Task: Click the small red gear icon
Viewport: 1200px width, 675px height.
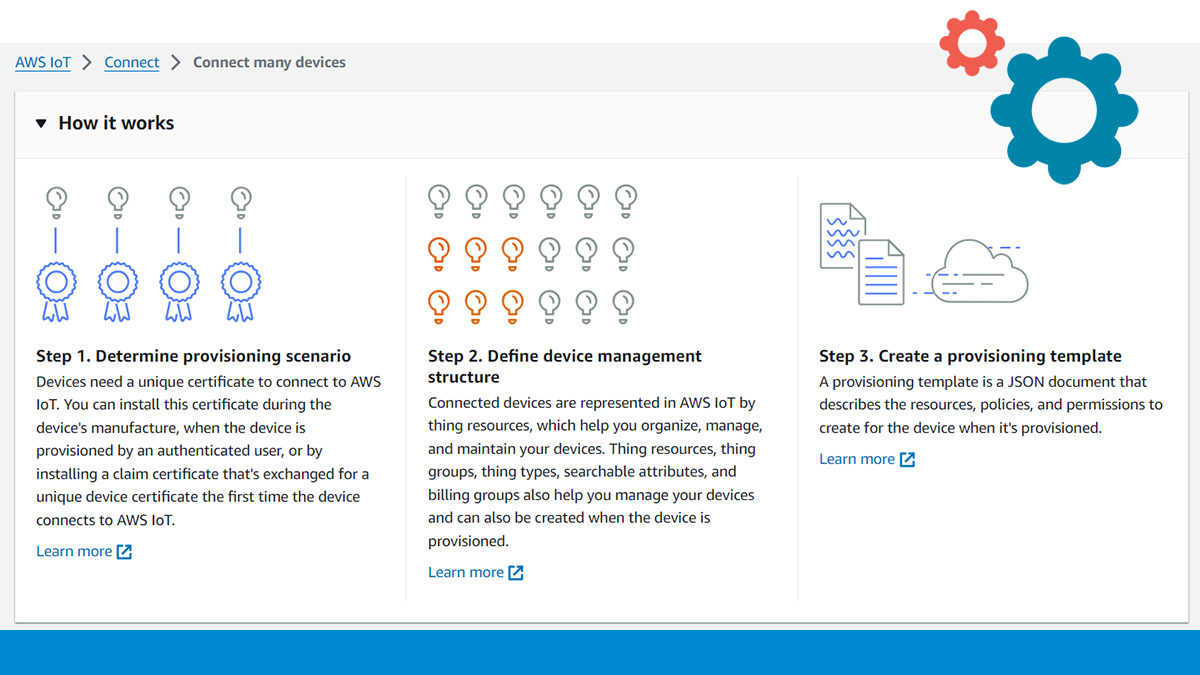Action: (971, 43)
